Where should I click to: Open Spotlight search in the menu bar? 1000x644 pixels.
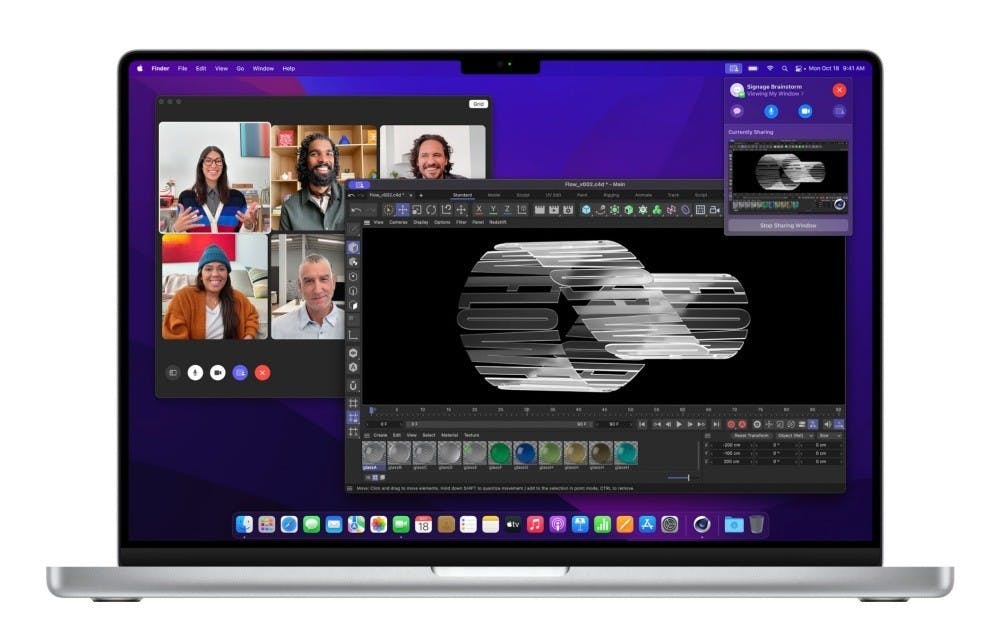pyautogui.click(x=784, y=68)
